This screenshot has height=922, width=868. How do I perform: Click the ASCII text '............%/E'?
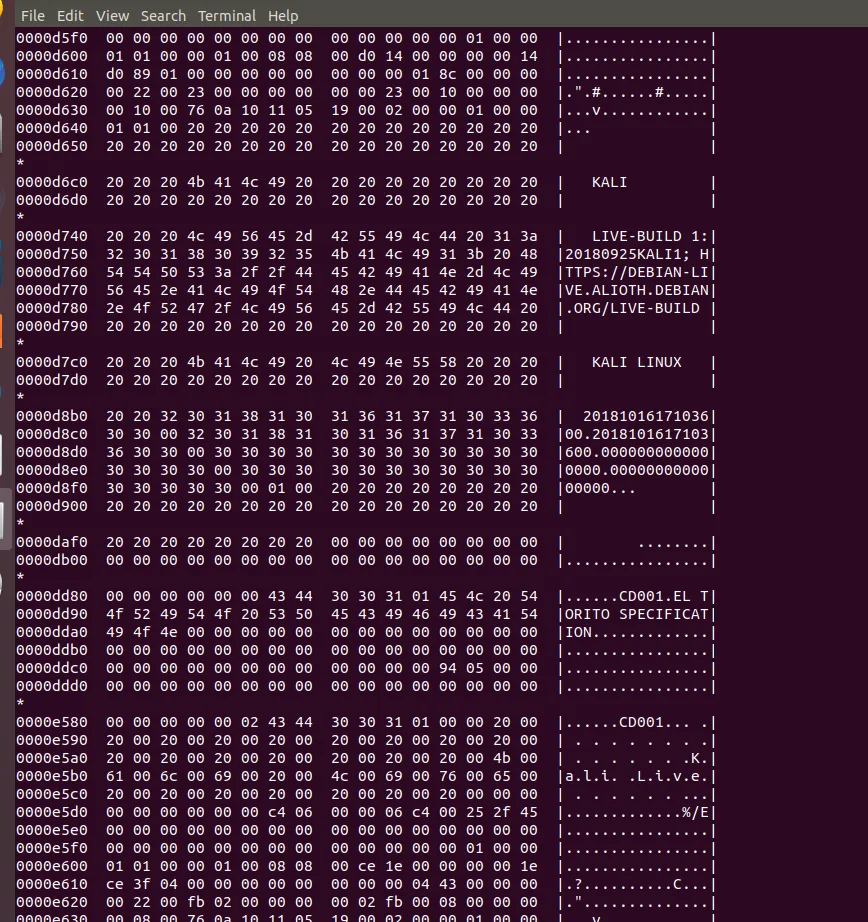[637, 813]
